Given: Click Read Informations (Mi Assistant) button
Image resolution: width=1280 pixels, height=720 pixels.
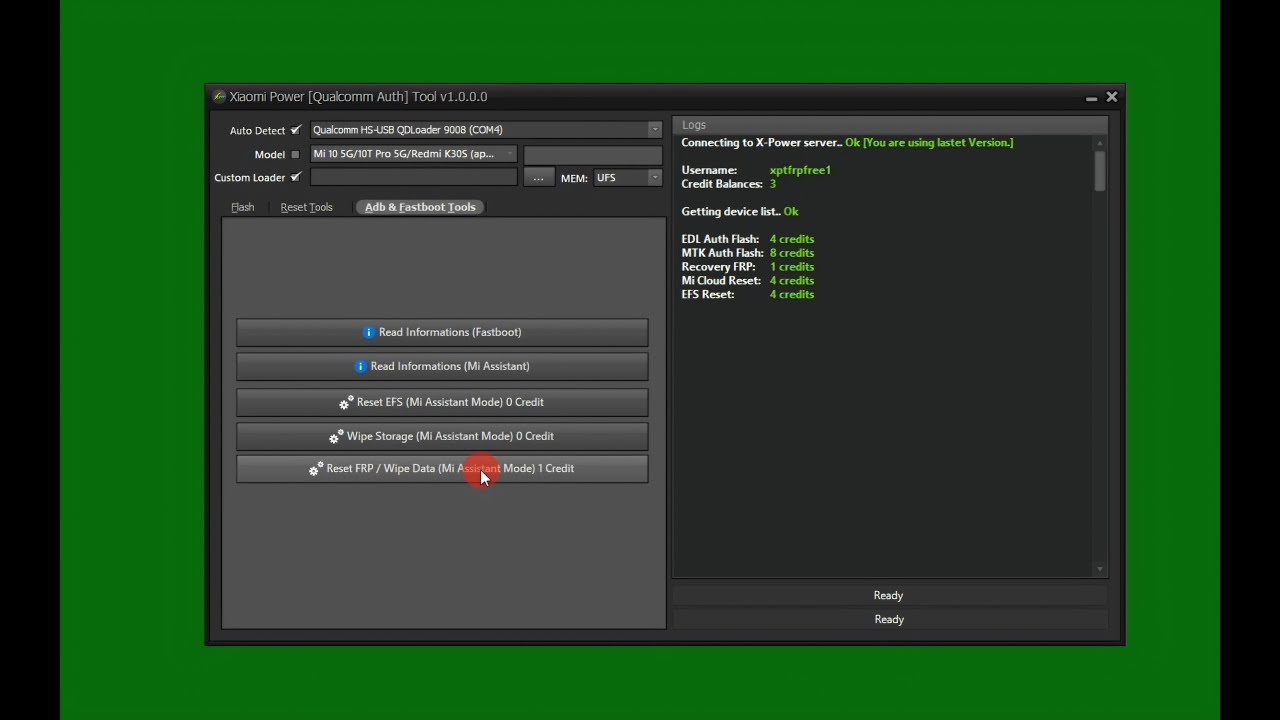Looking at the screenshot, I should pyautogui.click(x=442, y=366).
